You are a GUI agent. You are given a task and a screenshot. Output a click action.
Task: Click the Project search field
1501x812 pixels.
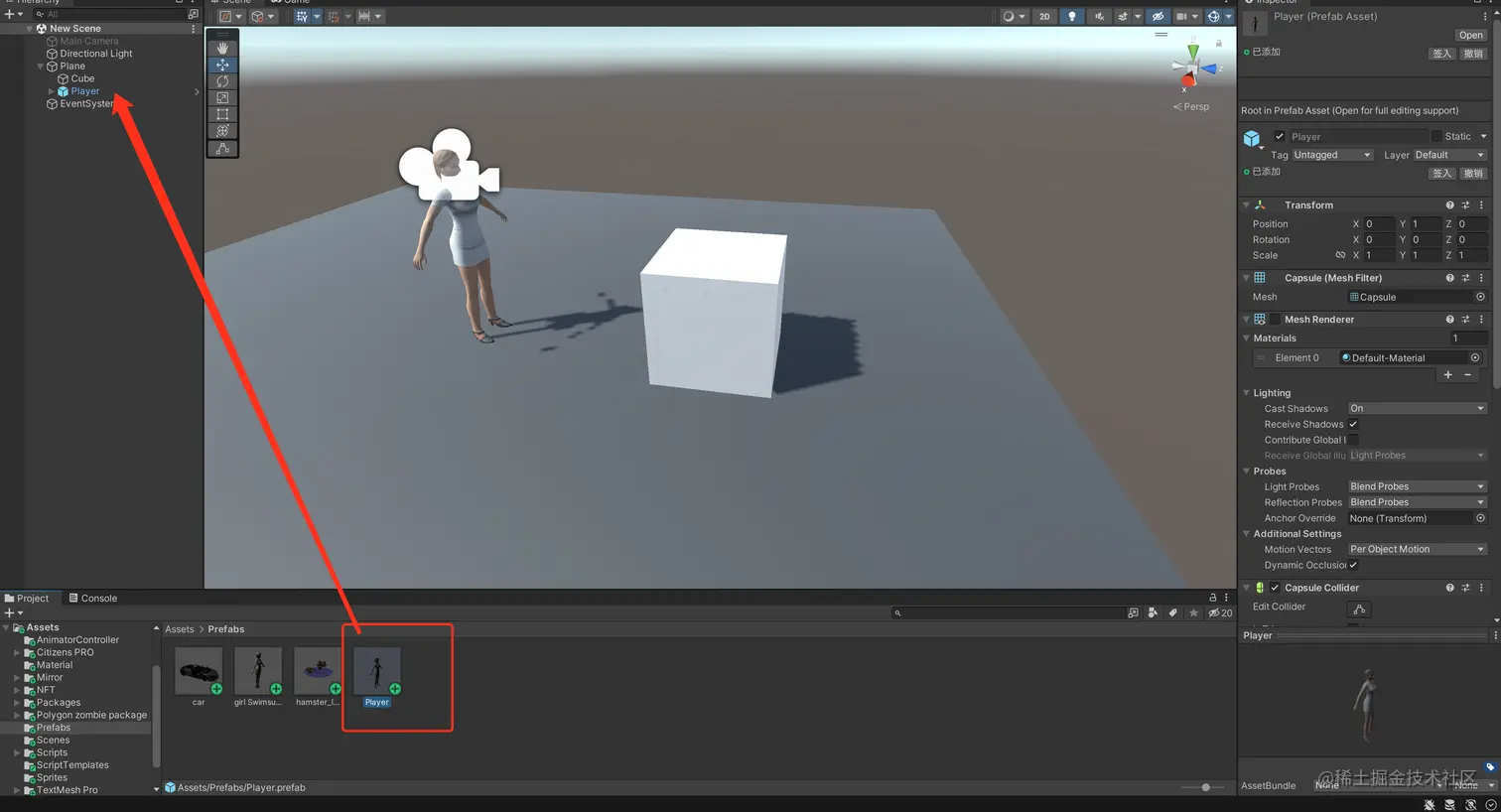pos(1008,612)
